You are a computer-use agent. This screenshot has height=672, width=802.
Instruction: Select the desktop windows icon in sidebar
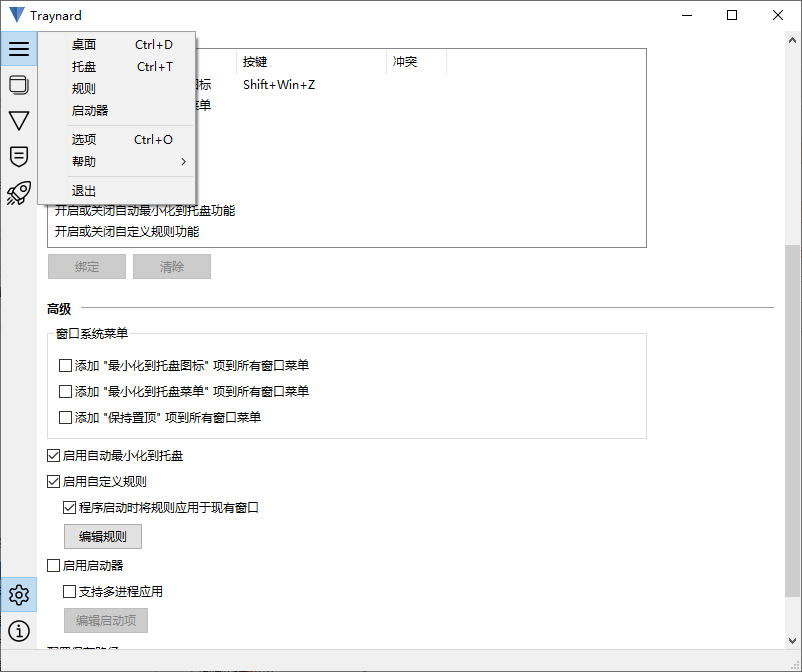18,85
